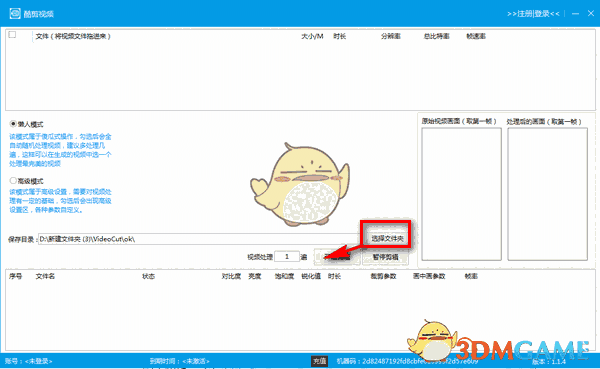Screen dimensions: 600x369
Task: Select the 懒人模式 radio button
Action: click(13, 124)
